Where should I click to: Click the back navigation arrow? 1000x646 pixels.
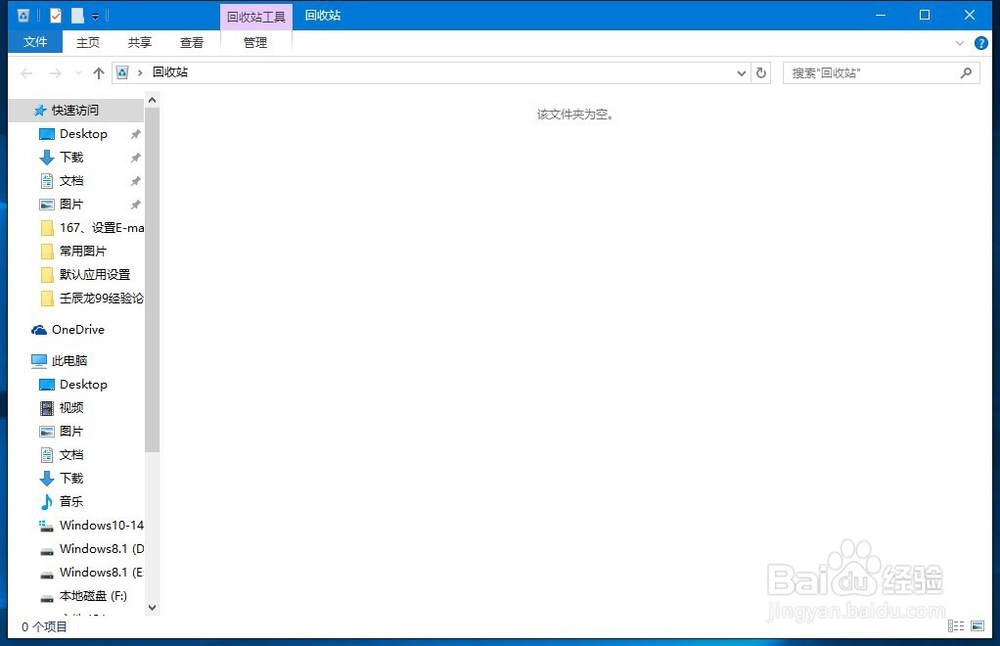click(x=26, y=72)
